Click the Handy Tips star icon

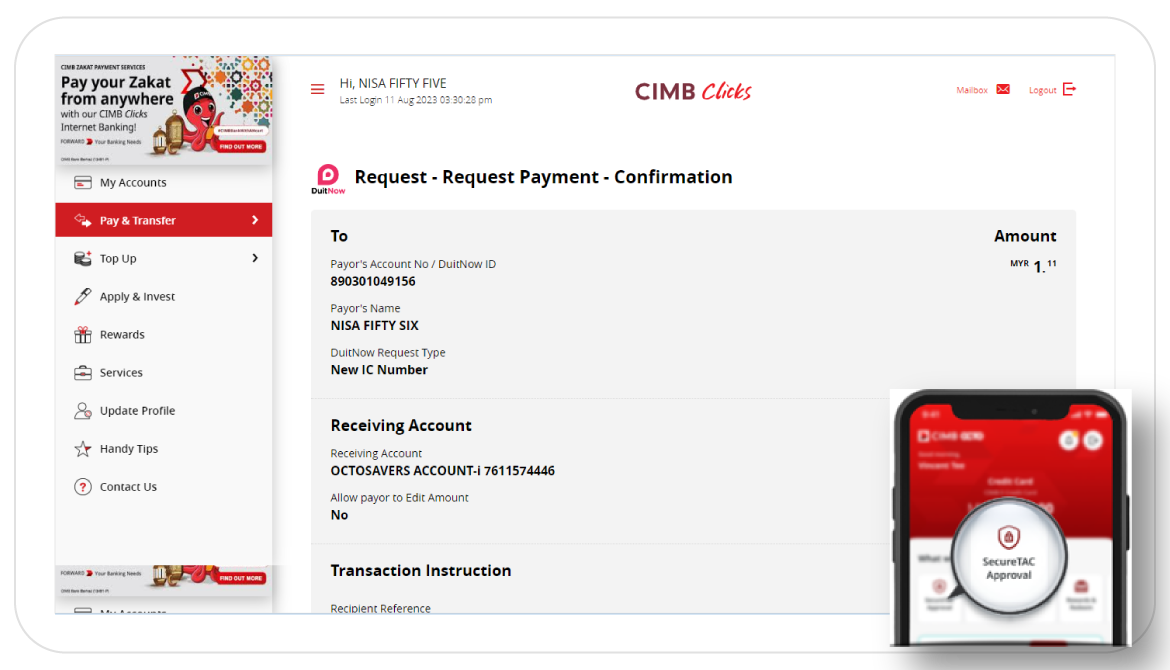(x=83, y=449)
